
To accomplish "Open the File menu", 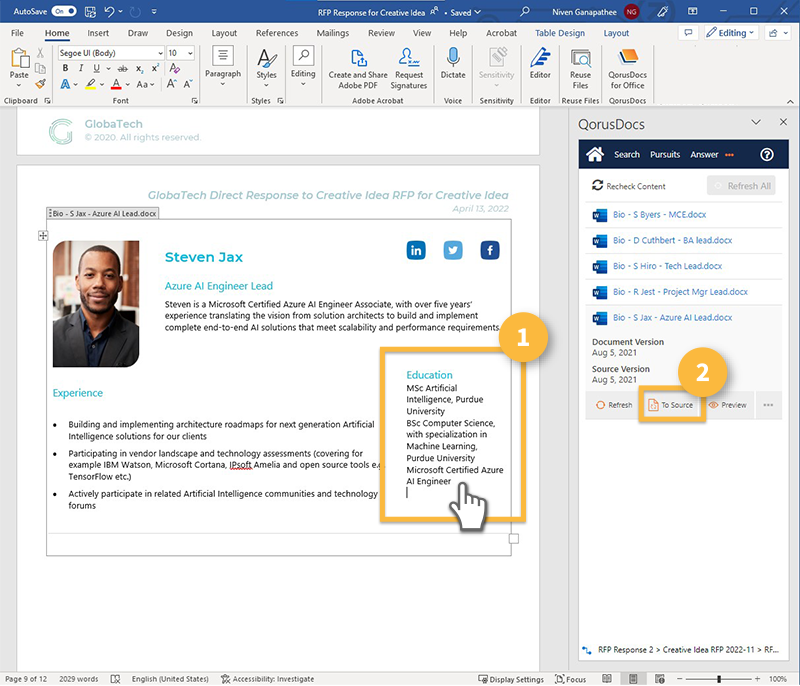I will tap(17, 33).
